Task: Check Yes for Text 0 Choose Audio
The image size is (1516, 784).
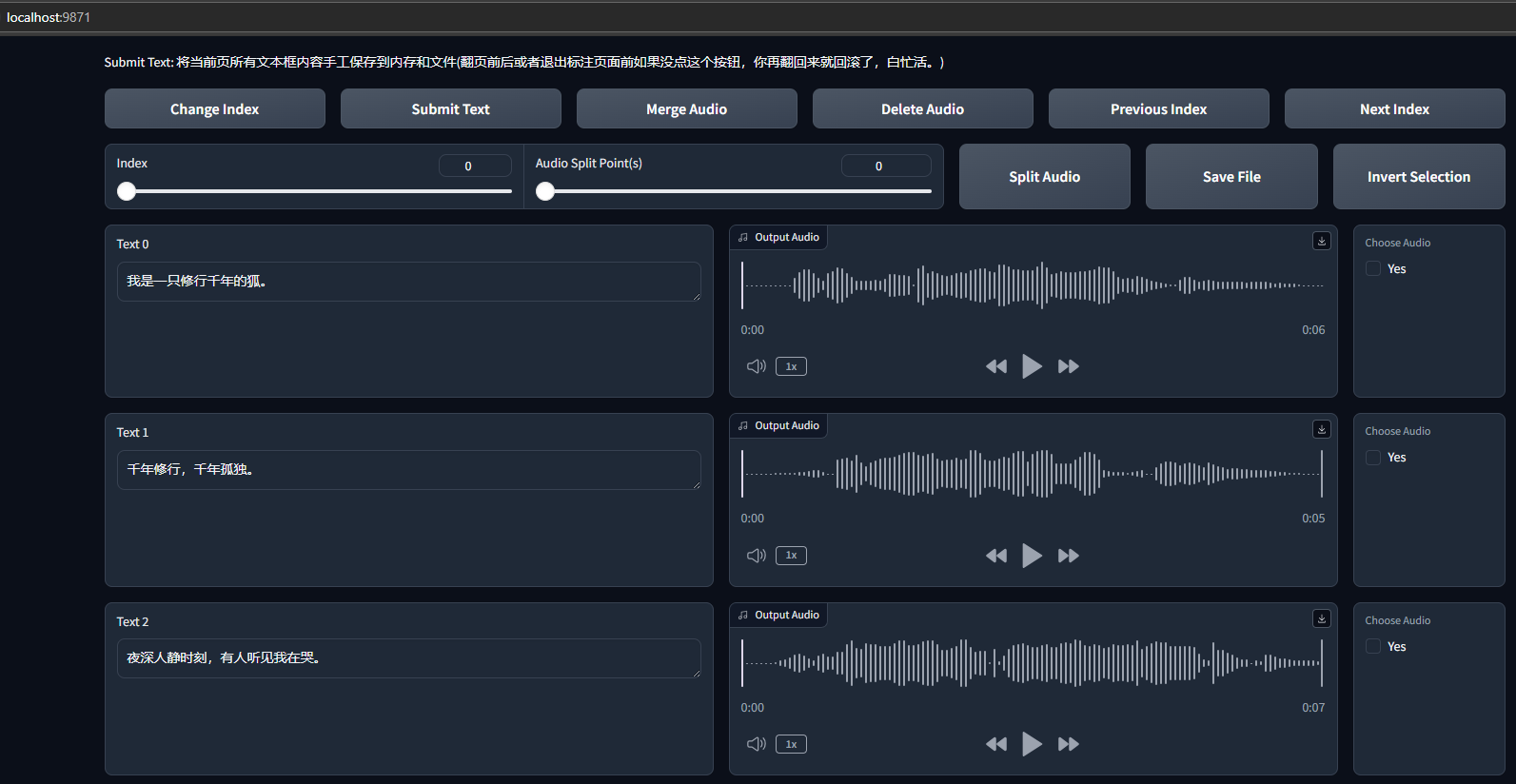Action: [x=1373, y=269]
